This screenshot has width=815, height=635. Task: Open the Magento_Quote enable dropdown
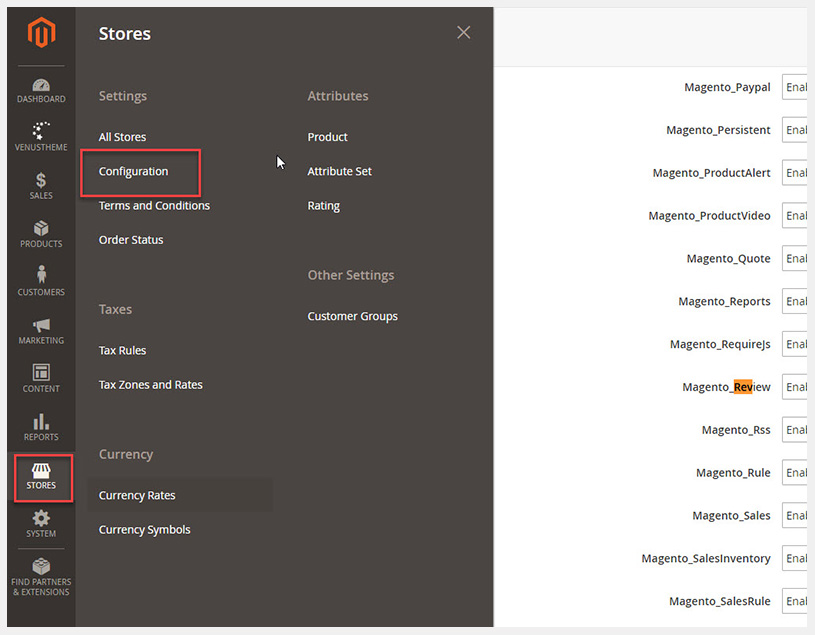tap(795, 259)
